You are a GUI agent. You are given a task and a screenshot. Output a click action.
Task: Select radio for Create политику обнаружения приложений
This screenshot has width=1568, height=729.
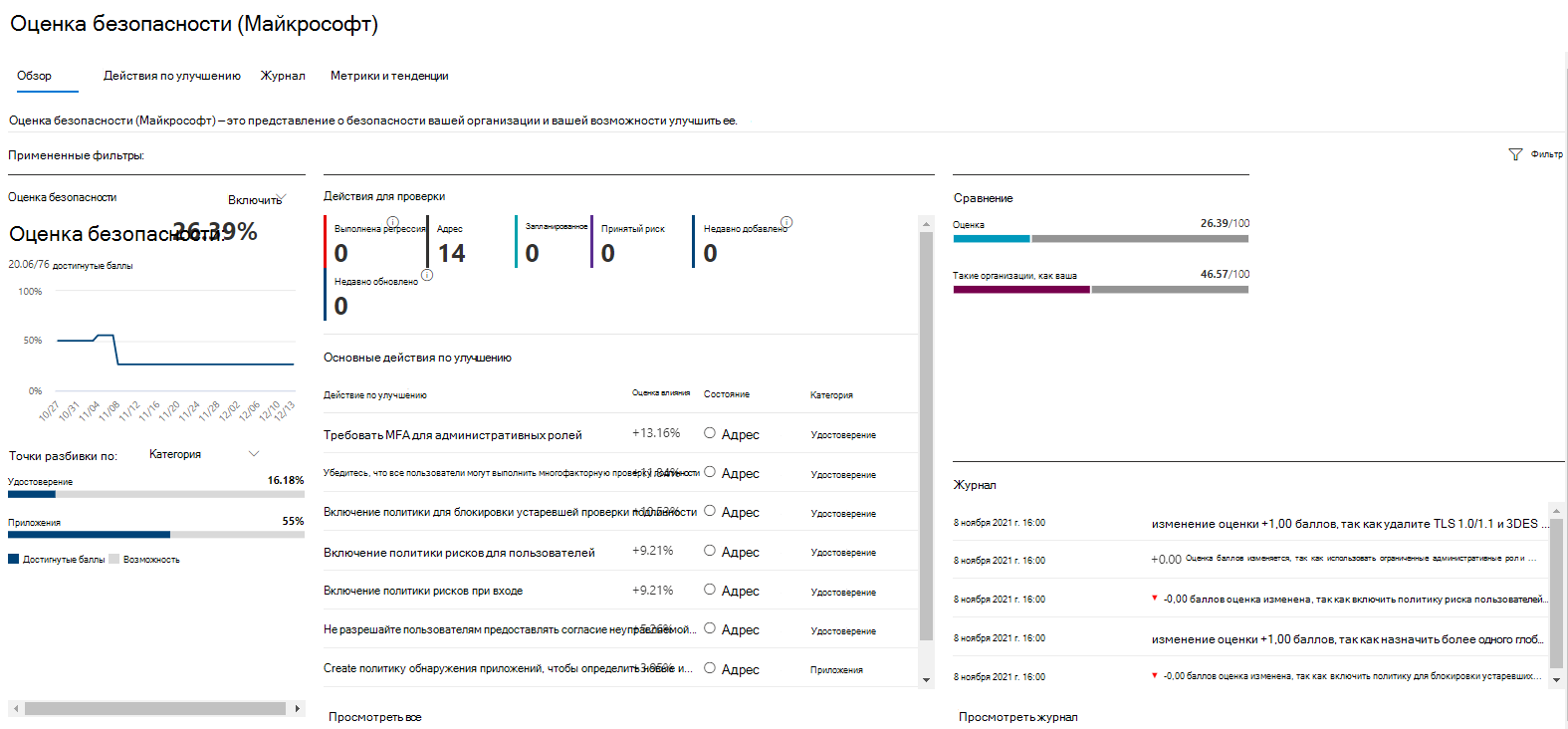tap(710, 668)
